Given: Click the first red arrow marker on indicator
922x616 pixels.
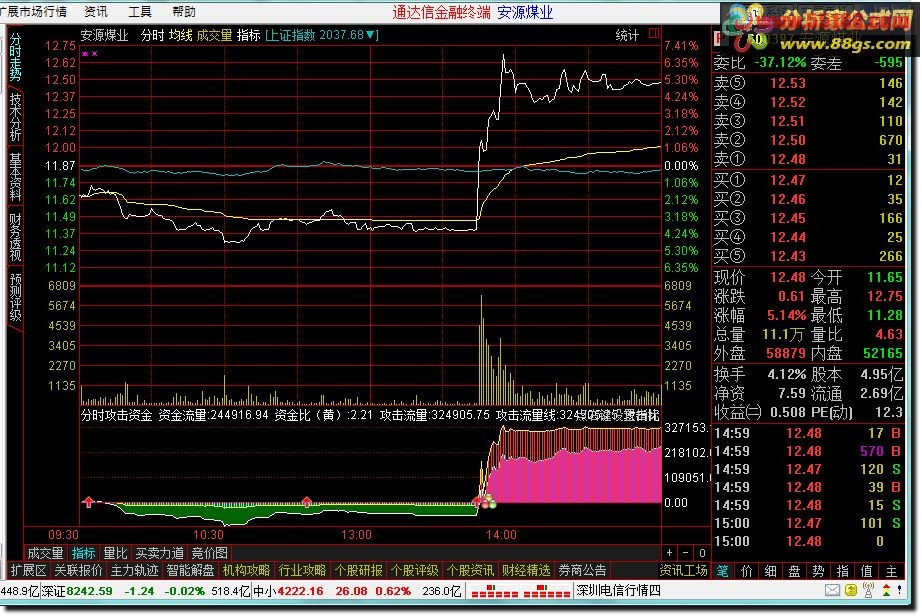Looking at the screenshot, I should click(x=88, y=501).
